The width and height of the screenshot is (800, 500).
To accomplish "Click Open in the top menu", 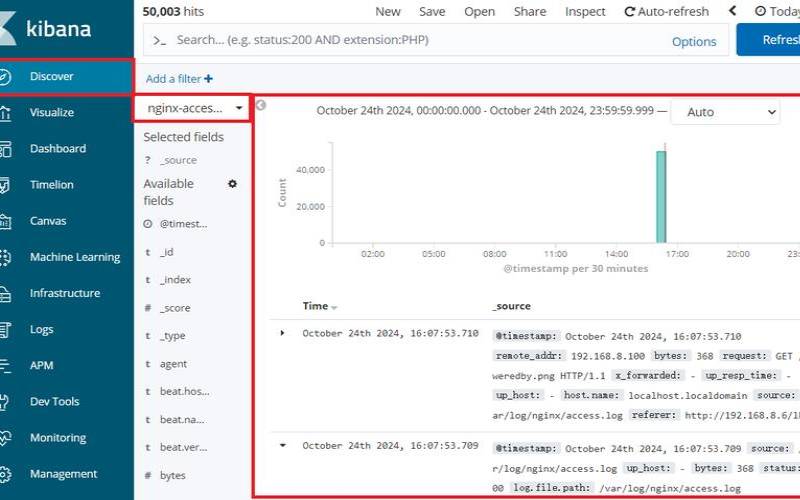I will click(479, 11).
